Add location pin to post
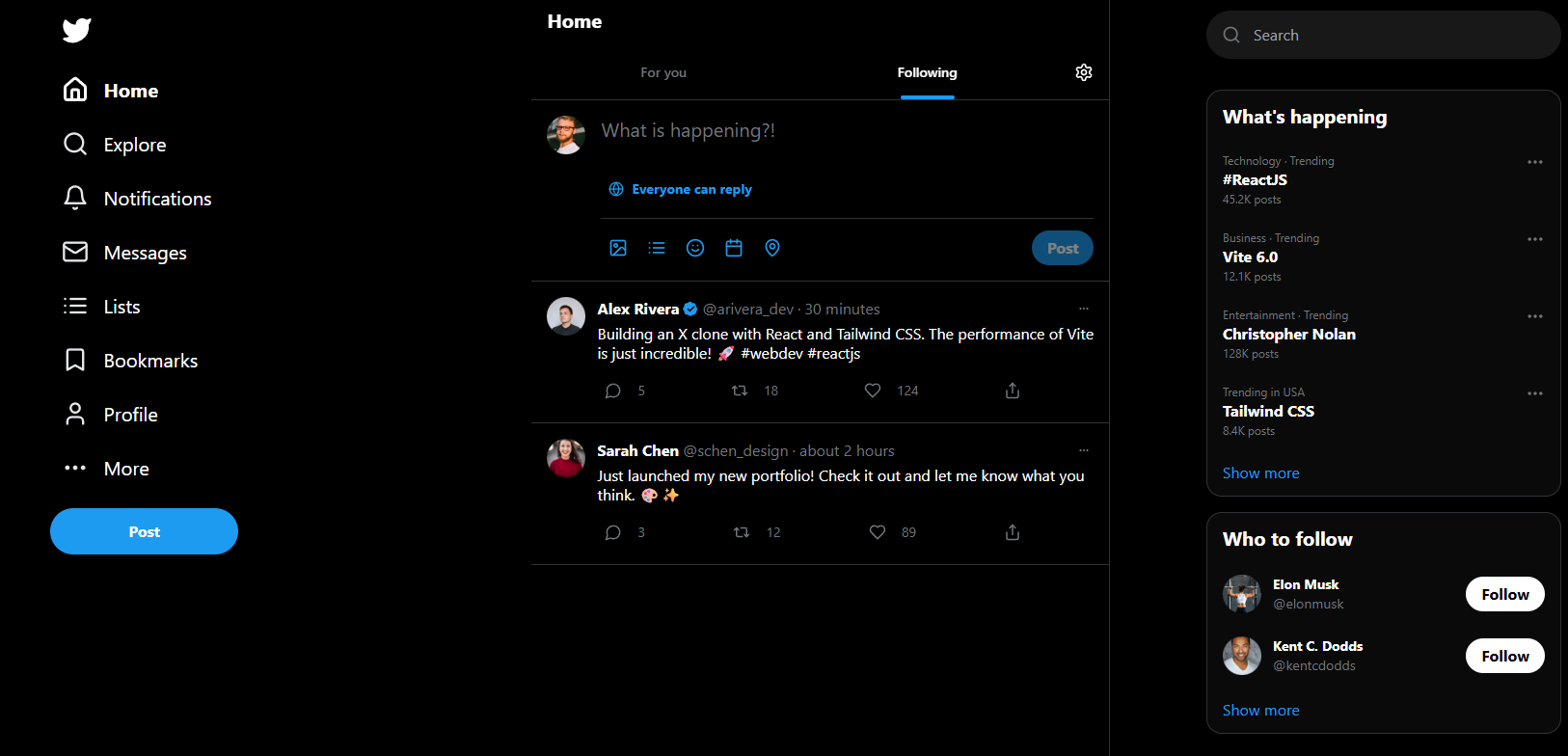This screenshot has height=756, width=1568. coord(772,248)
